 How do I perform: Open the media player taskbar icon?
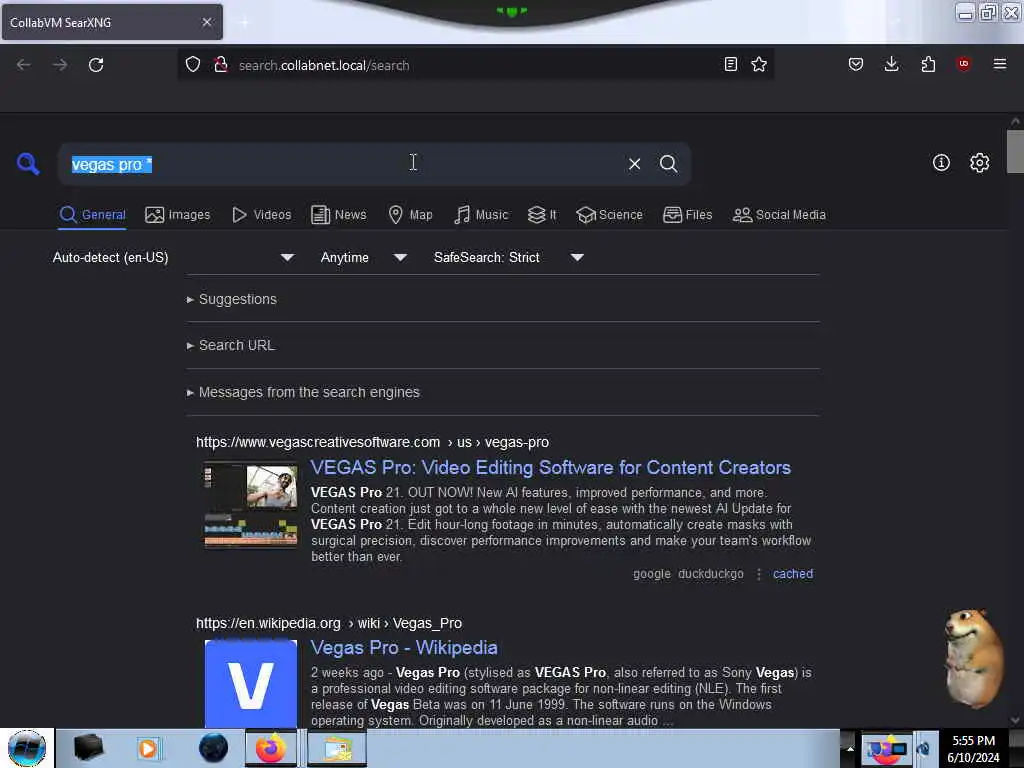click(x=148, y=748)
